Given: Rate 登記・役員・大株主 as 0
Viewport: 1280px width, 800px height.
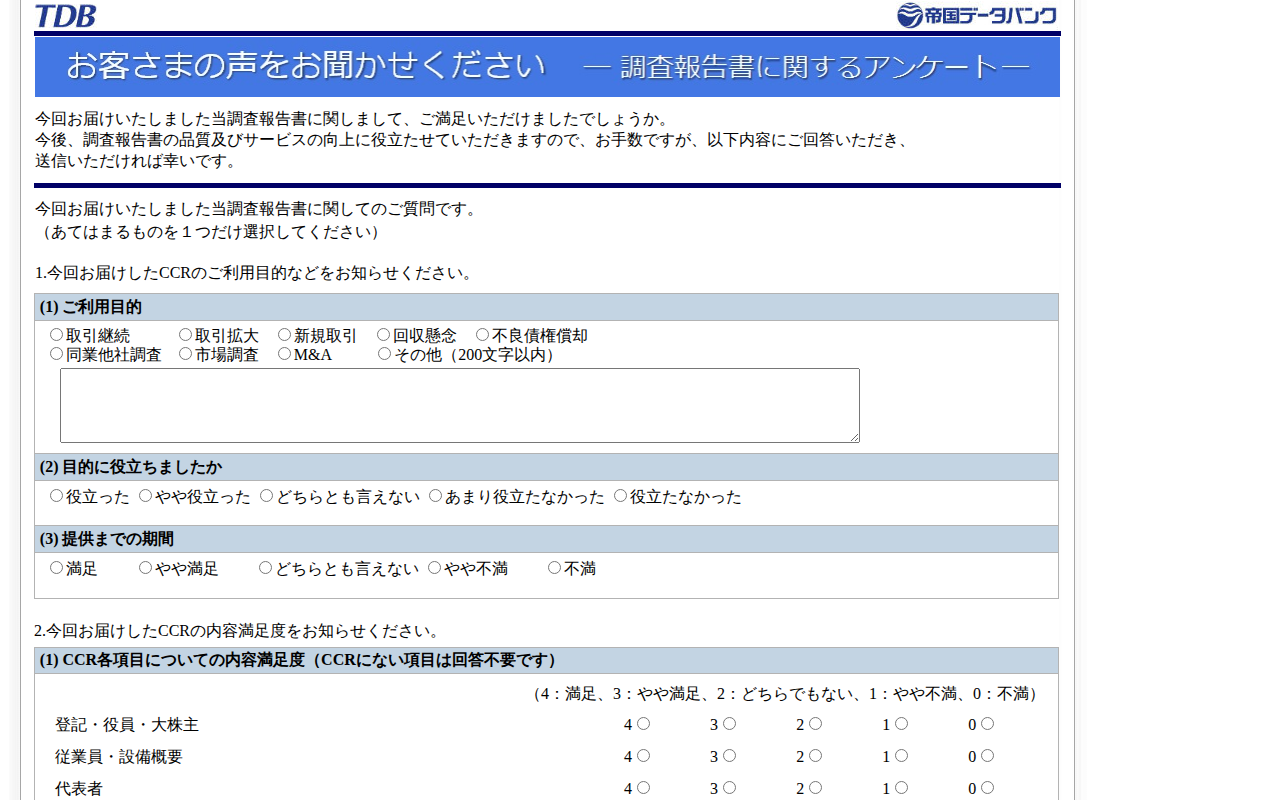Looking at the screenshot, I should pos(987,723).
